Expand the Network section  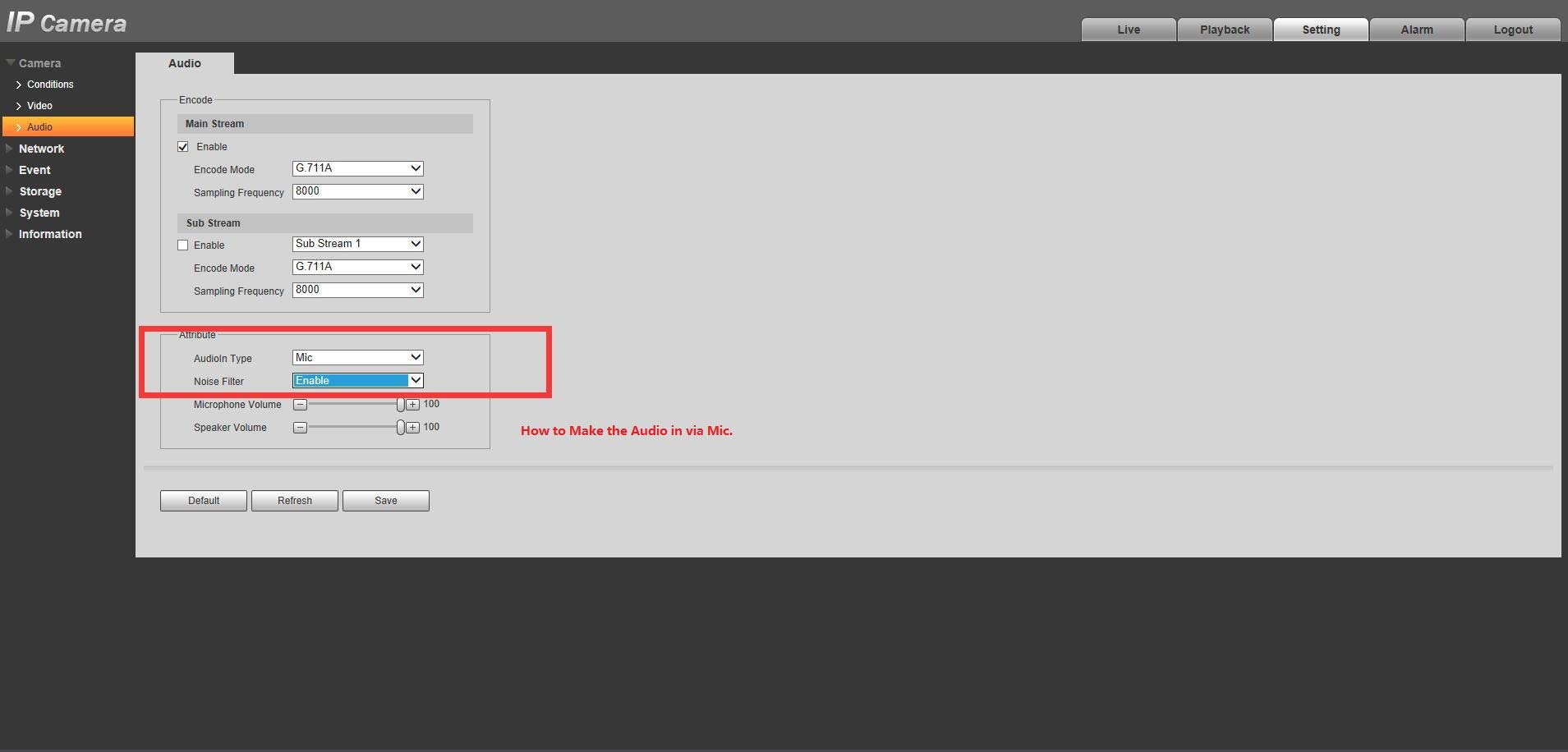pyautogui.click(x=41, y=149)
